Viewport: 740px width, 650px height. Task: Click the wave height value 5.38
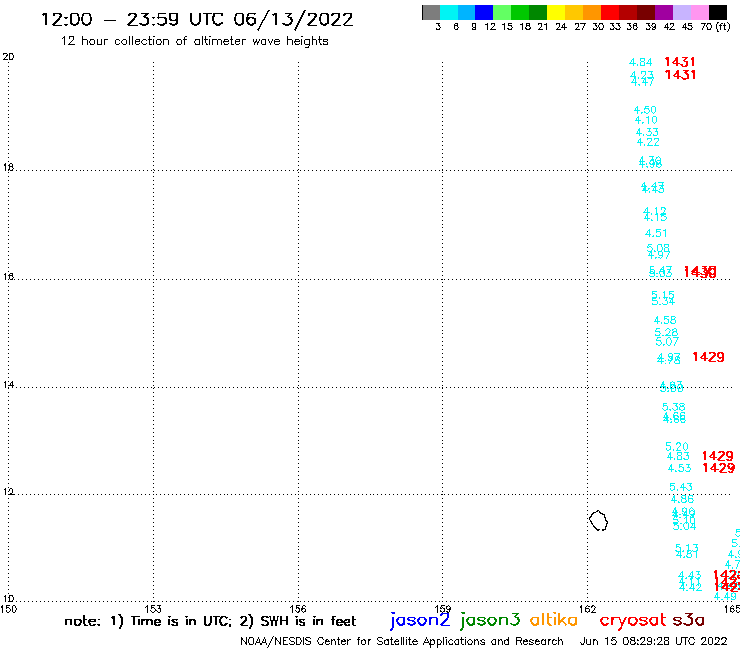click(x=673, y=407)
